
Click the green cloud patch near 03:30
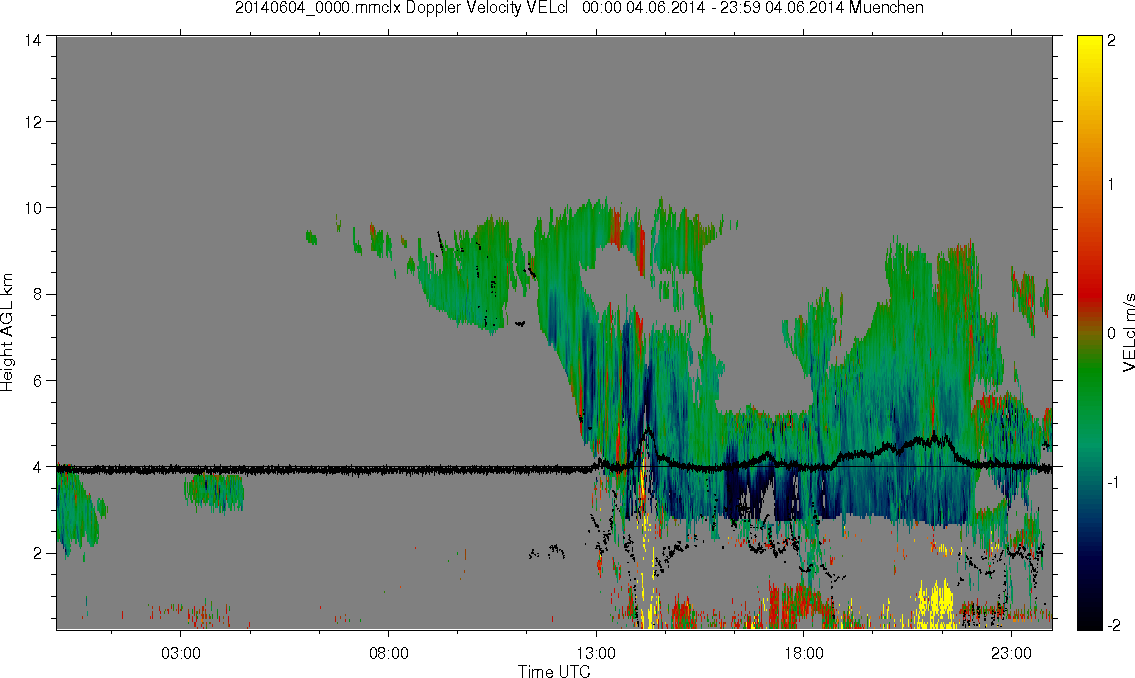pyautogui.click(x=214, y=492)
